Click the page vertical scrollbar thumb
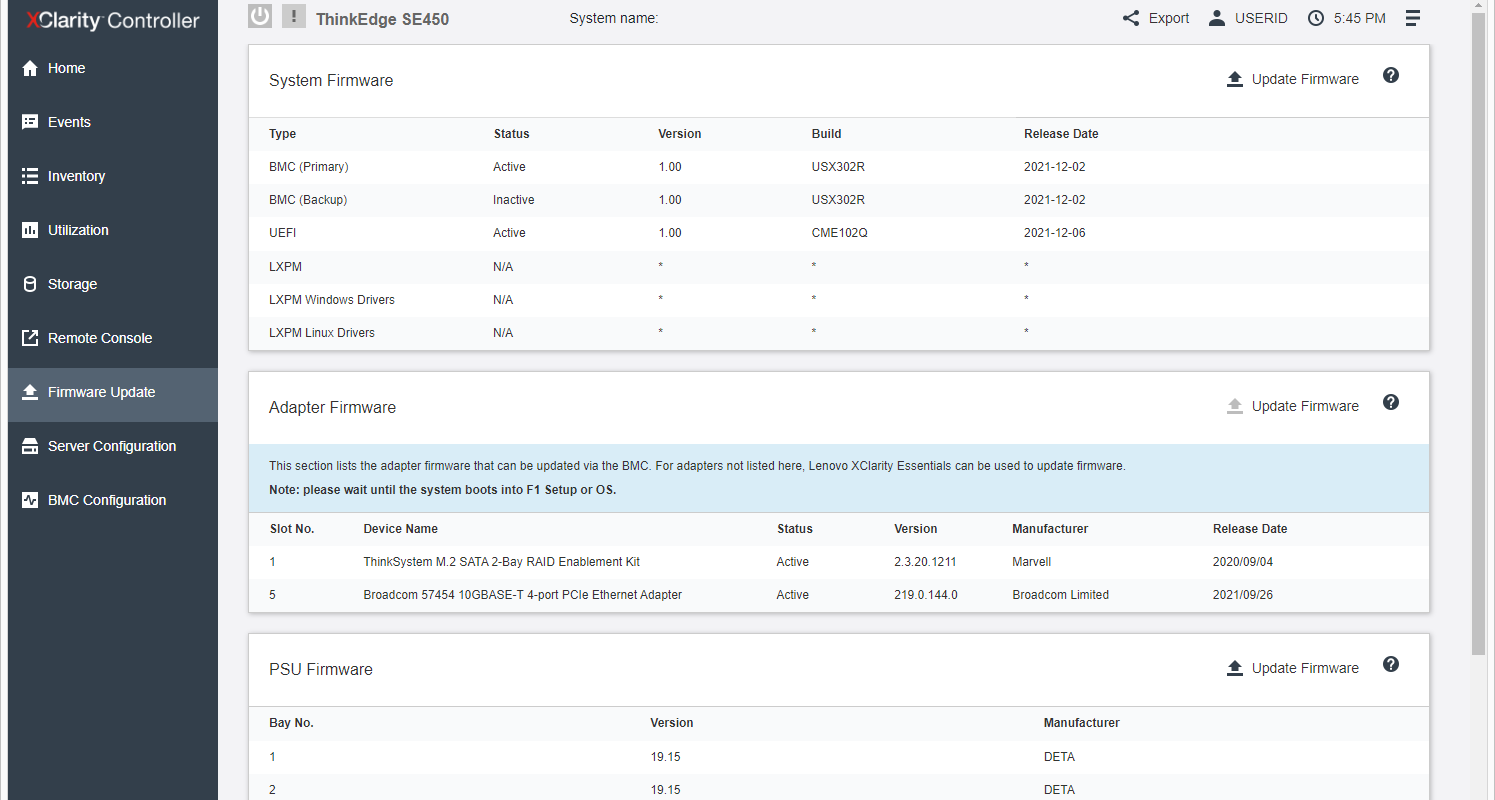The width and height of the screenshot is (1495, 800). [x=1479, y=335]
